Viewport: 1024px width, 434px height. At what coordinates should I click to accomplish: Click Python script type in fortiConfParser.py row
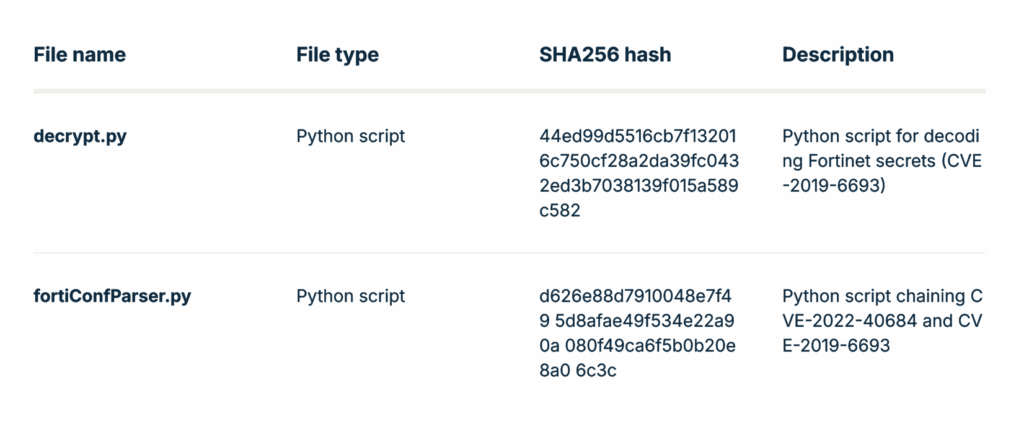[351, 296]
